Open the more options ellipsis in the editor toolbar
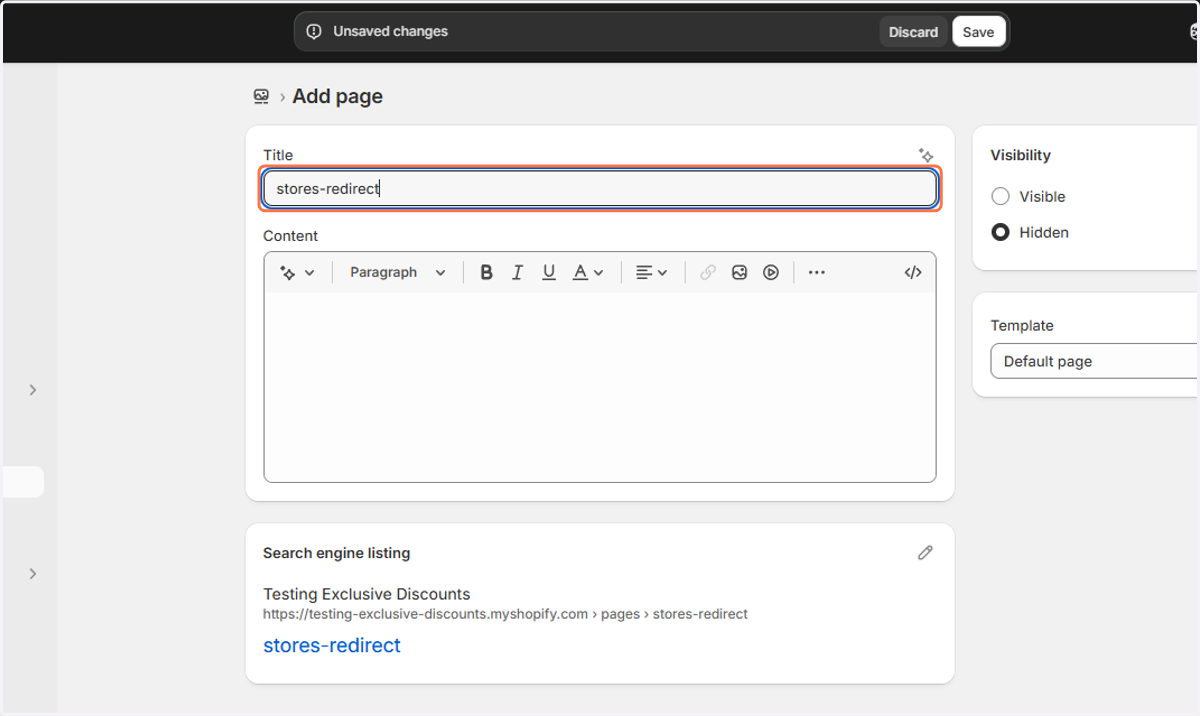 (817, 272)
